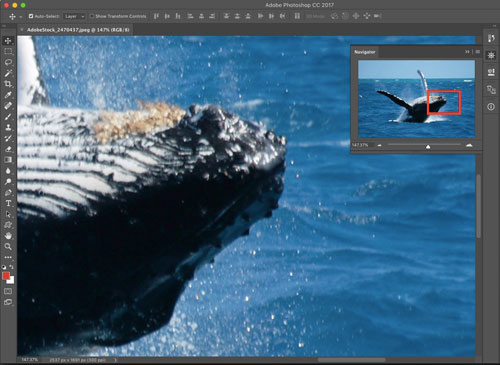Select the AdobeStock_2470437.jpeg document tab

78,30
